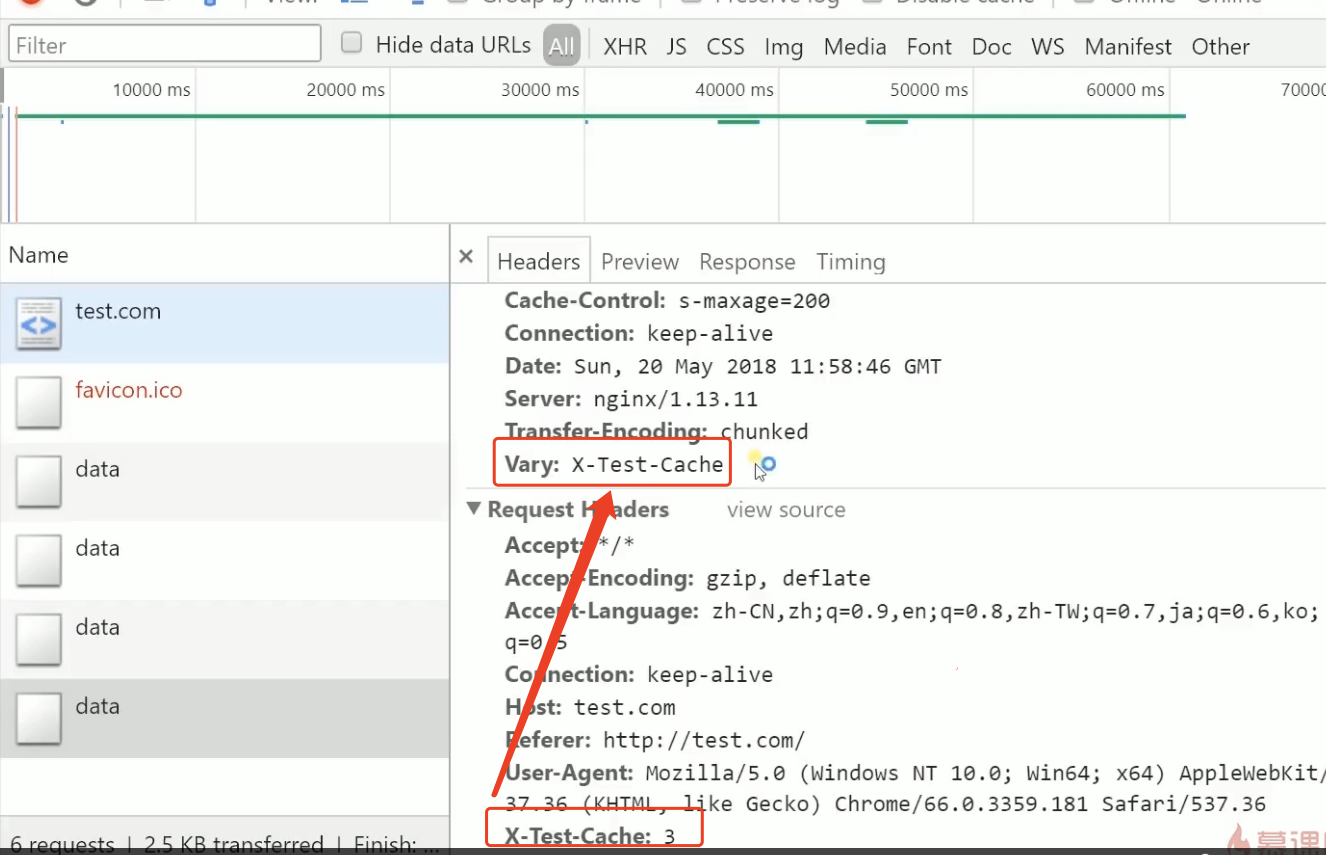
Task: Filter by Other type
Action: click(1220, 47)
